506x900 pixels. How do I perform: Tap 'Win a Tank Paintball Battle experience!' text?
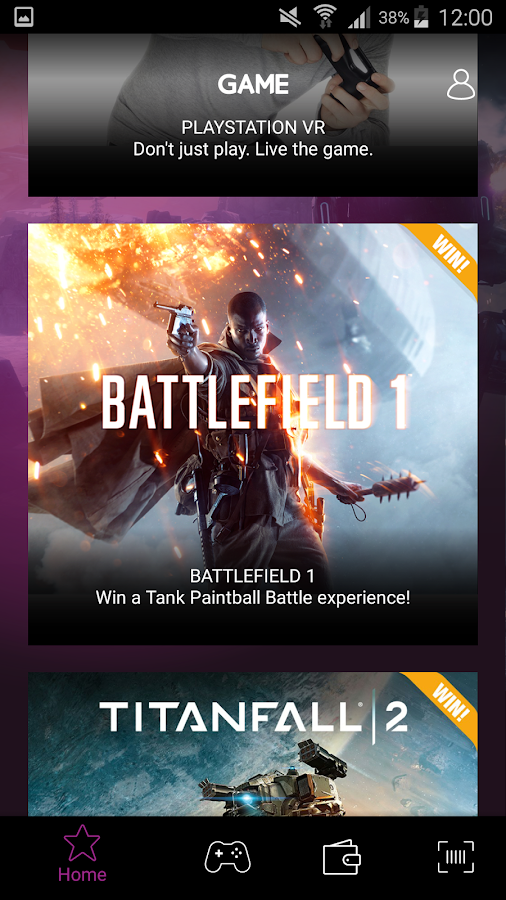click(253, 598)
